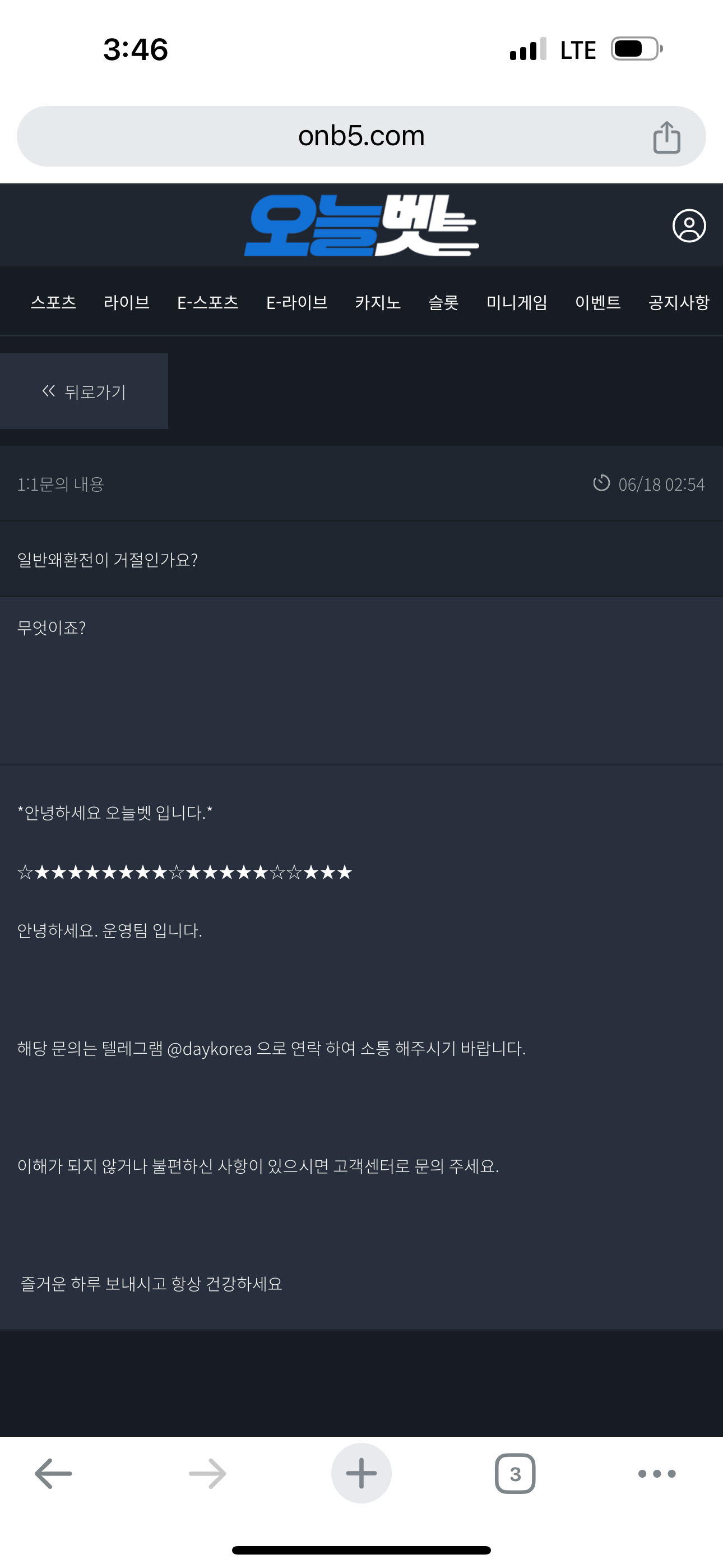Tap the browser forward arrow
This screenshot has width=723, height=1568.
tap(207, 1473)
